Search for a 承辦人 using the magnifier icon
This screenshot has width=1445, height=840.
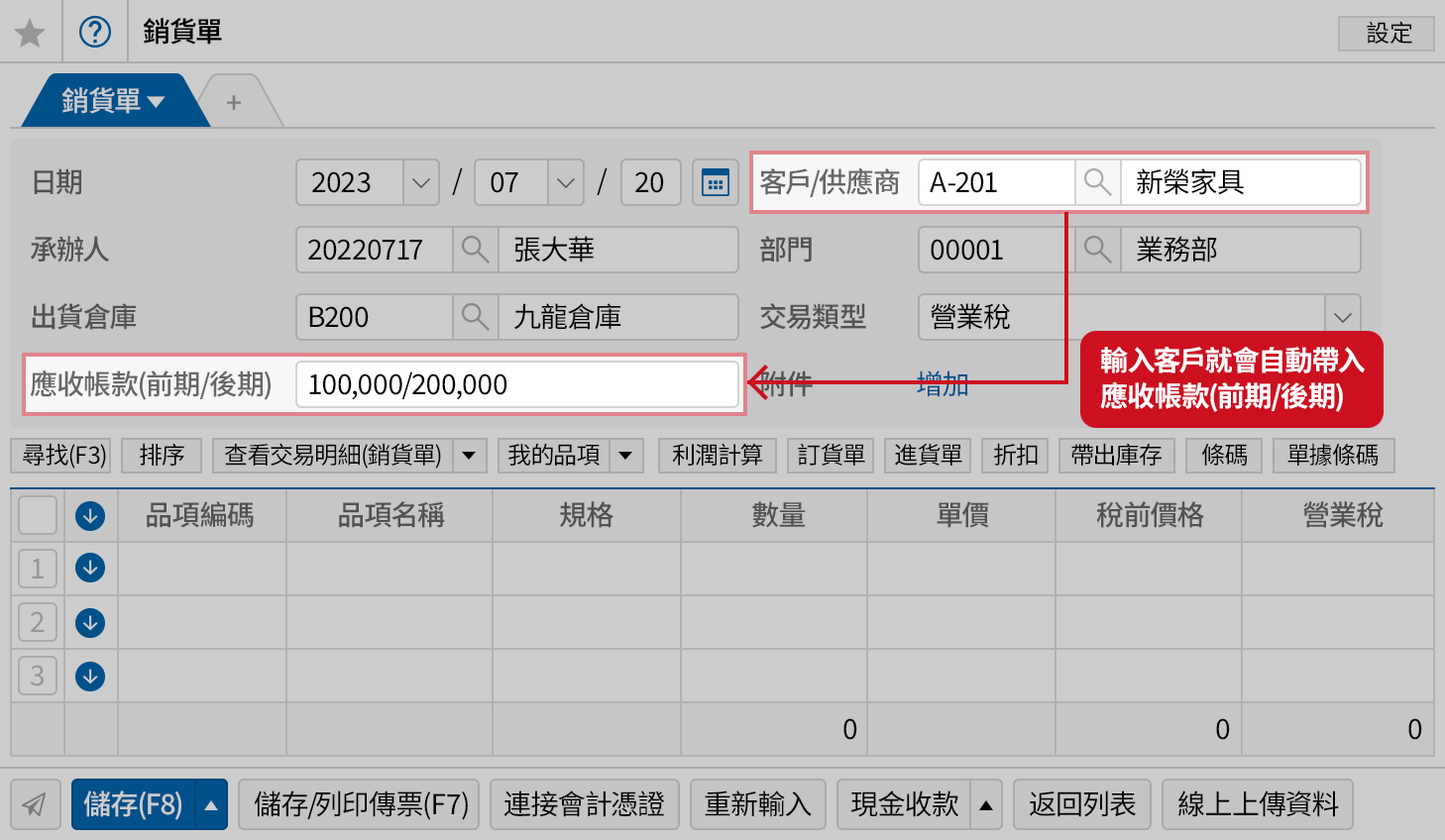click(x=475, y=250)
